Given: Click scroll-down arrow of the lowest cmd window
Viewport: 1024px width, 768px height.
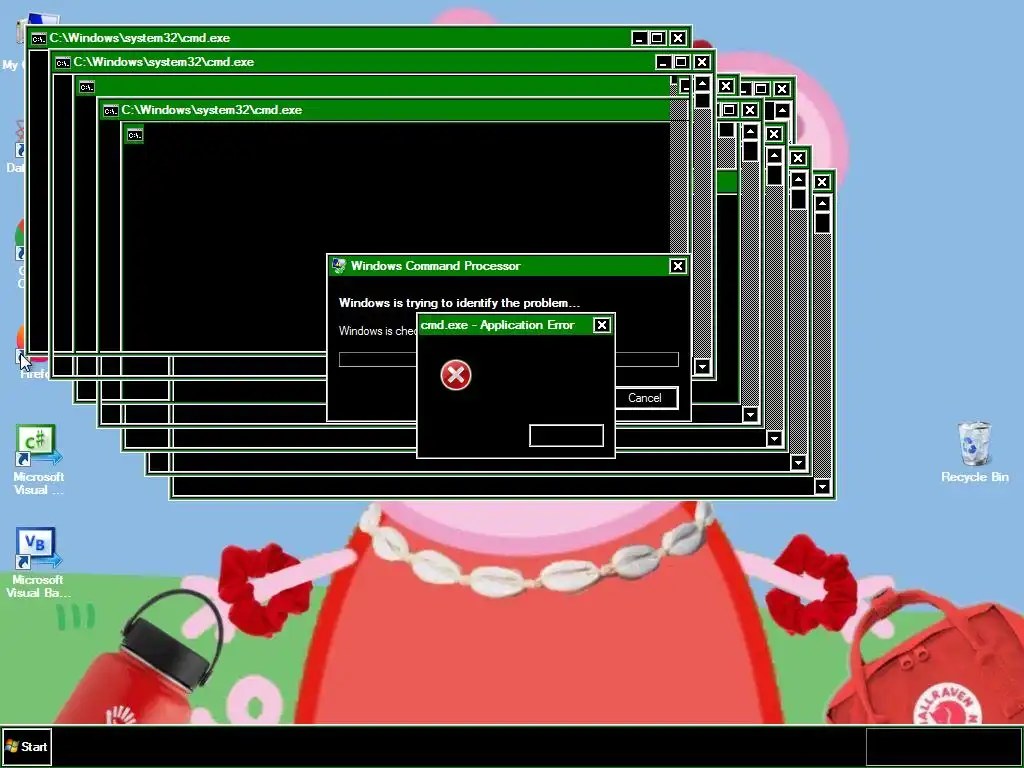Looking at the screenshot, I should (822, 487).
